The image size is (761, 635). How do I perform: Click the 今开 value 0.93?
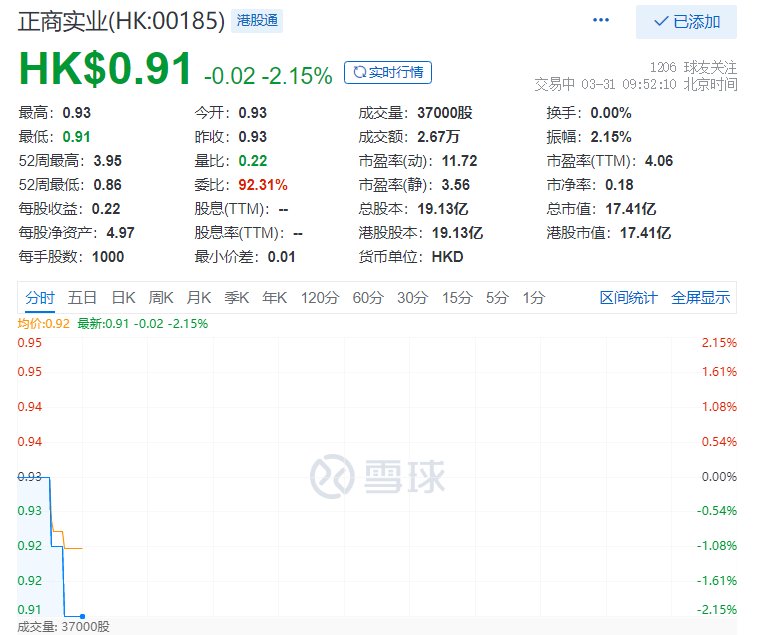pyautogui.click(x=252, y=113)
